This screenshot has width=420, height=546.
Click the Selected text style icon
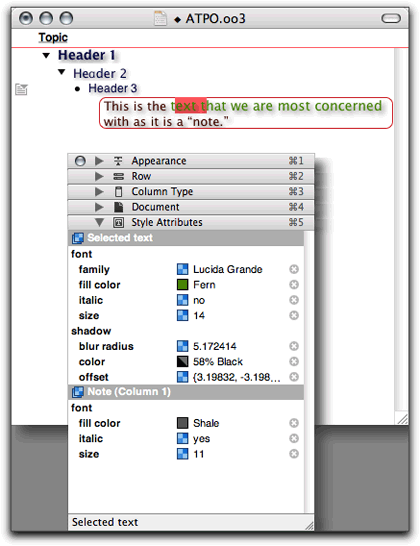pos(78,238)
